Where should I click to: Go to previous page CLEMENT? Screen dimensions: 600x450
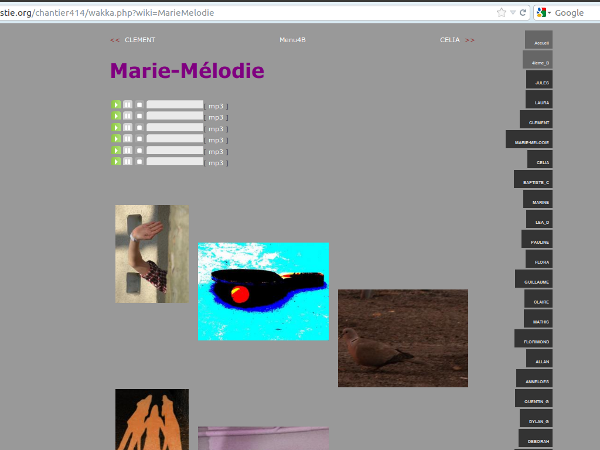[x=139, y=40]
